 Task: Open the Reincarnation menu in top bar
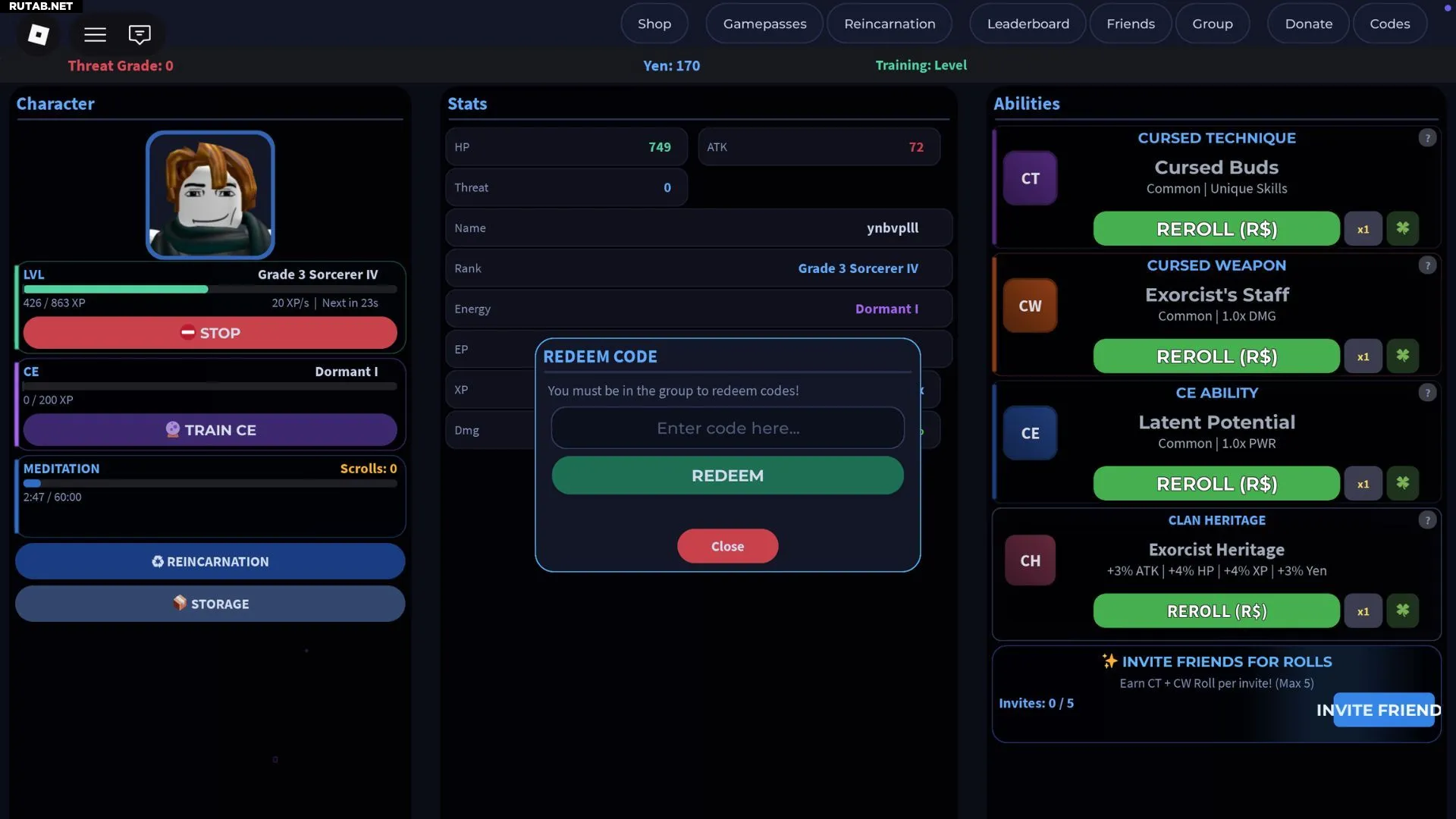tap(890, 24)
